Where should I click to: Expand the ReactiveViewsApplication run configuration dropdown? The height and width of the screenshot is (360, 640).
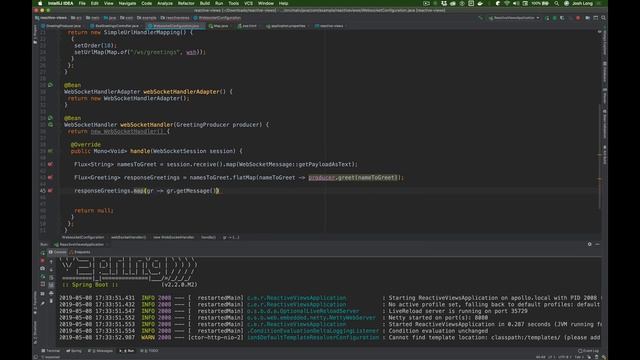point(514,18)
